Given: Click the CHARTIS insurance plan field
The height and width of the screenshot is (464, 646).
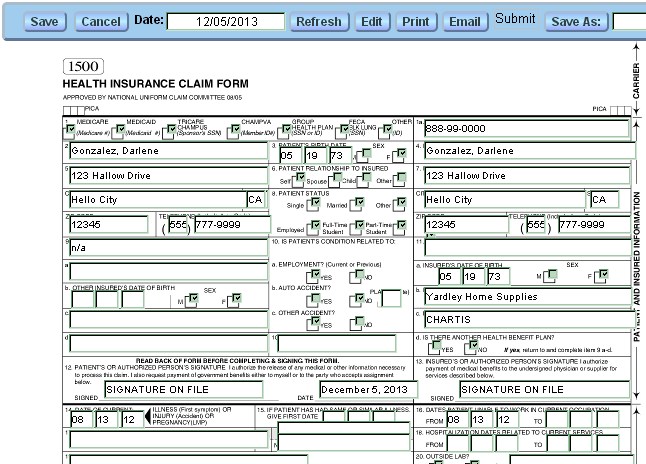Looking at the screenshot, I should pos(525,321).
